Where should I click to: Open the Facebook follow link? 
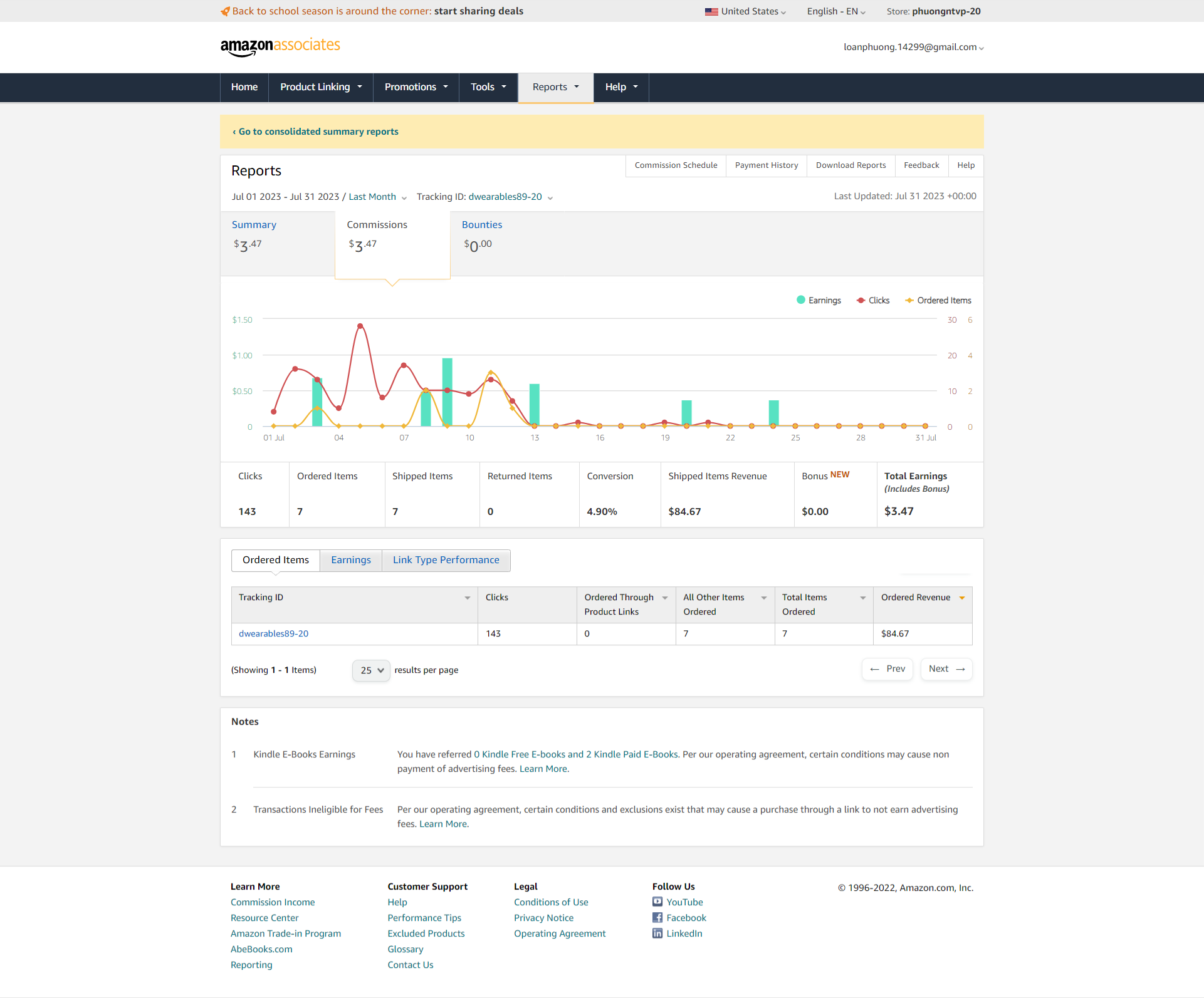pos(679,918)
